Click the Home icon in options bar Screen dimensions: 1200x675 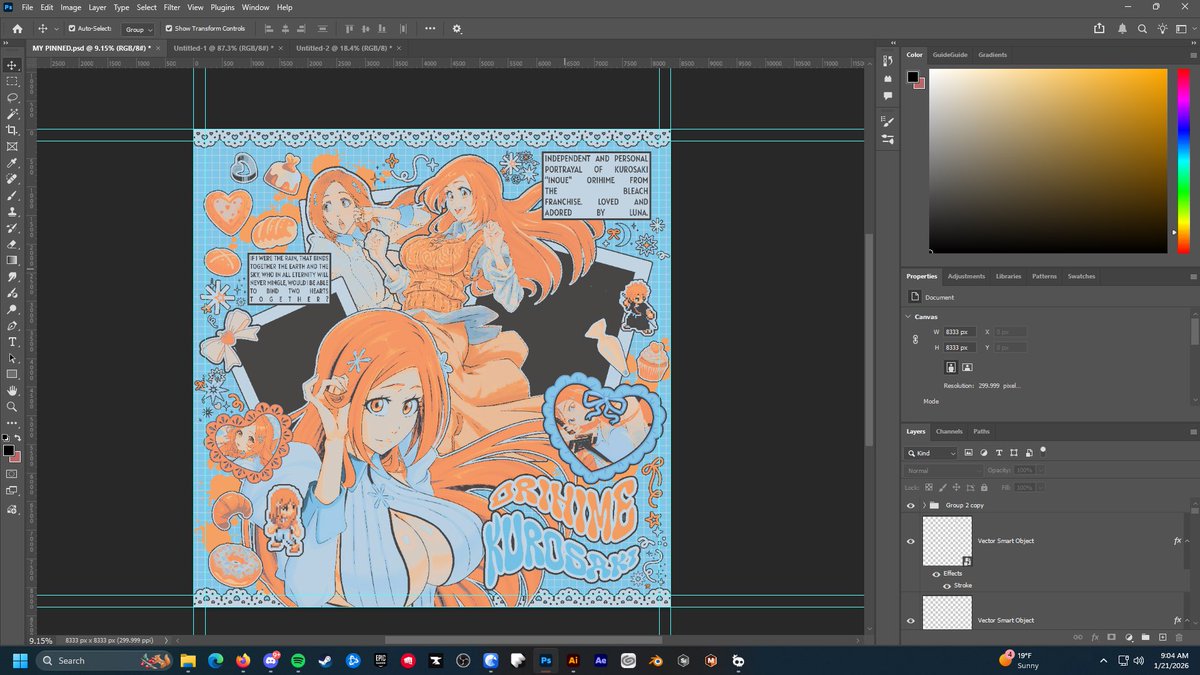coord(17,29)
